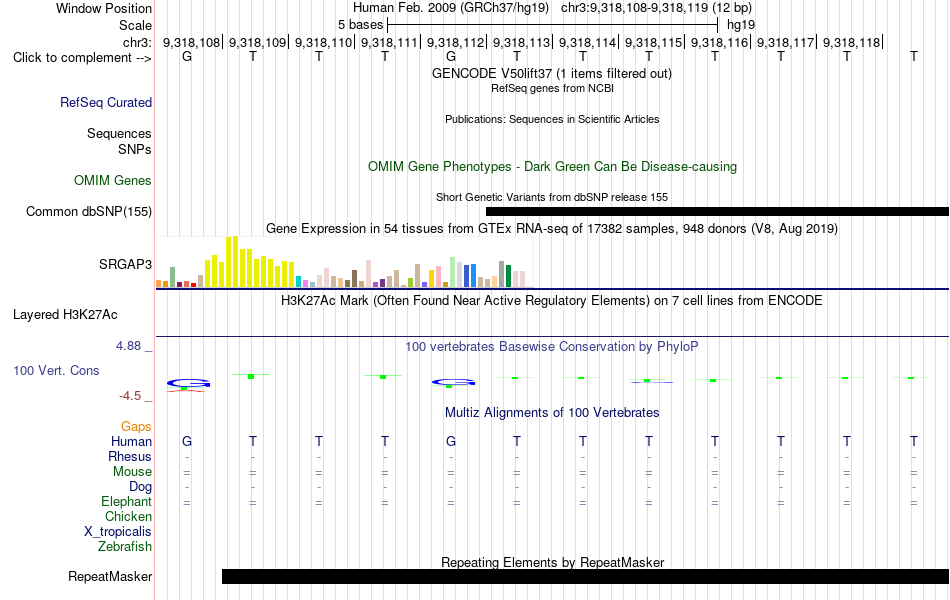Click position label 9,318,108 on ruler
This screenshot has height=600, width=950.
(191, 42)
